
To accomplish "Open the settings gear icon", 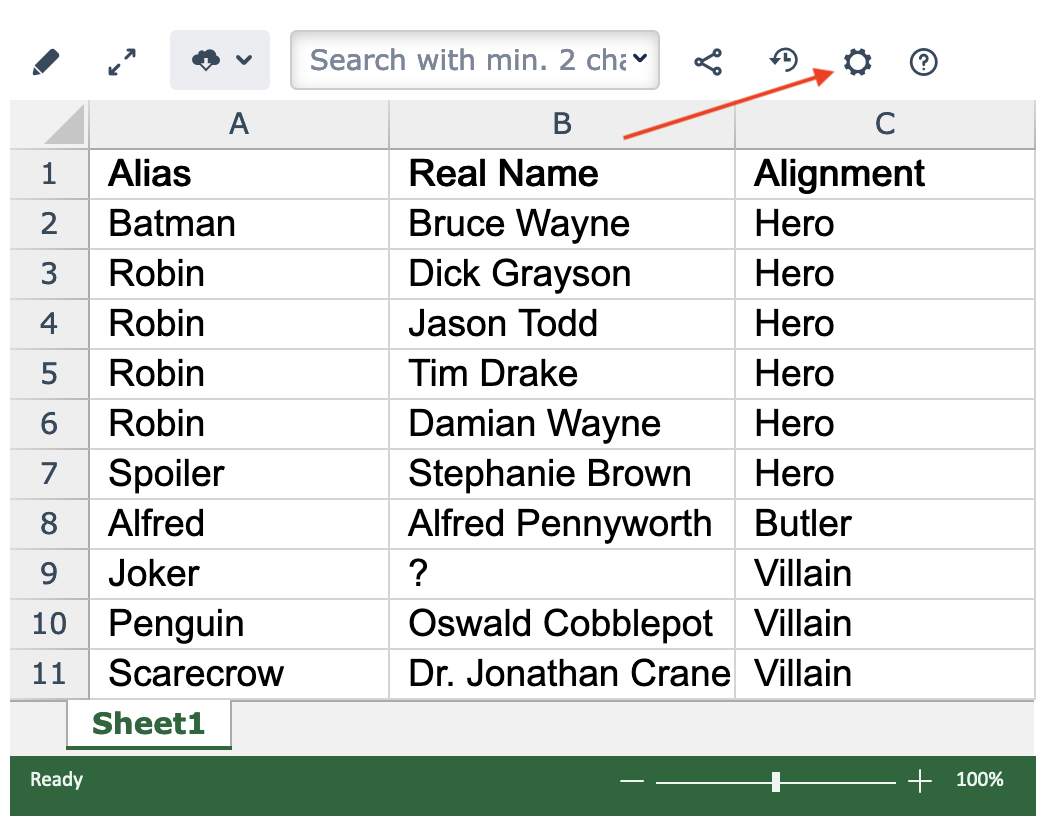I will click(x=857, y=62).
